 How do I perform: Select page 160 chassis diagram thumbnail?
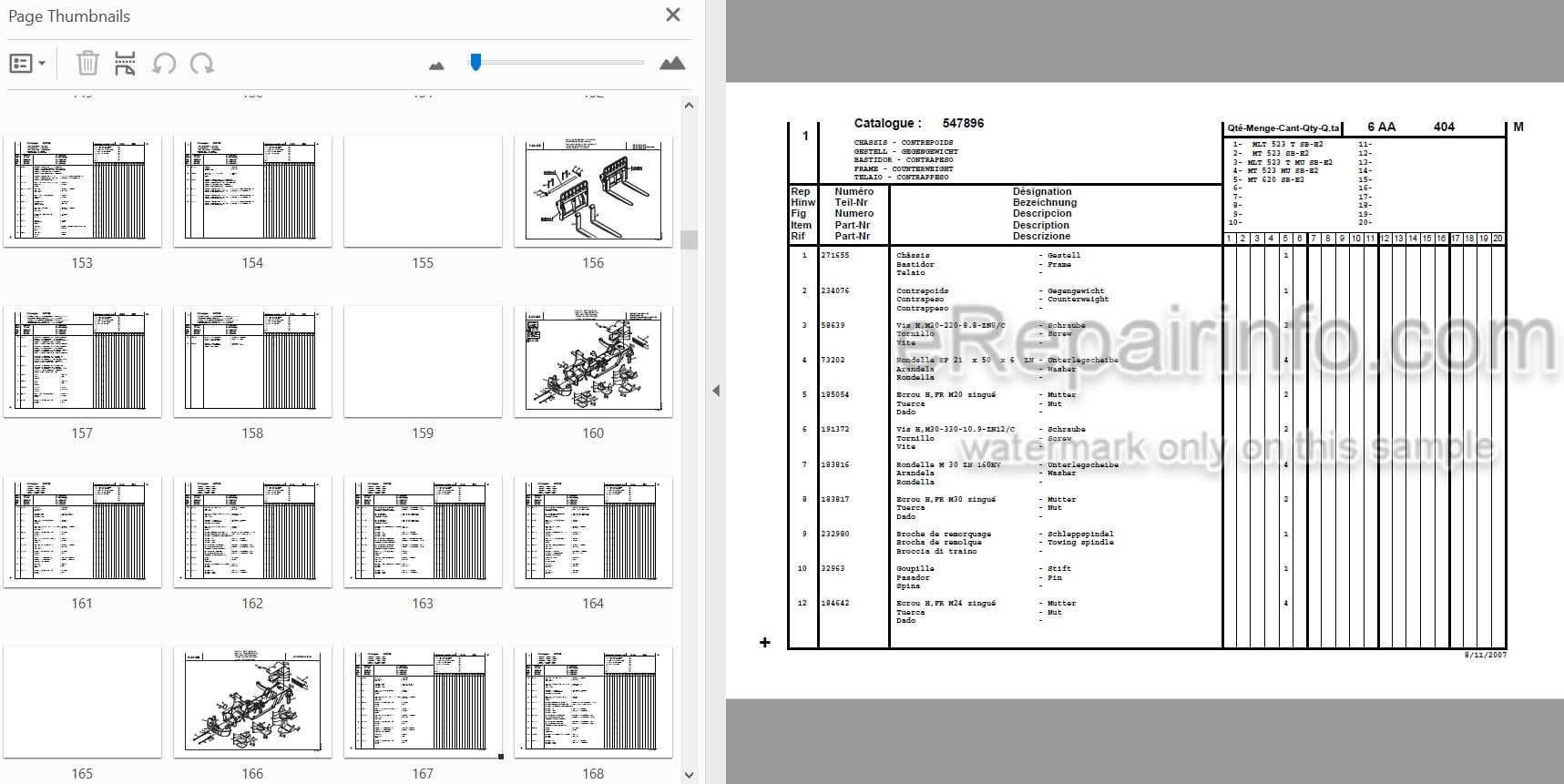point(593,361)
